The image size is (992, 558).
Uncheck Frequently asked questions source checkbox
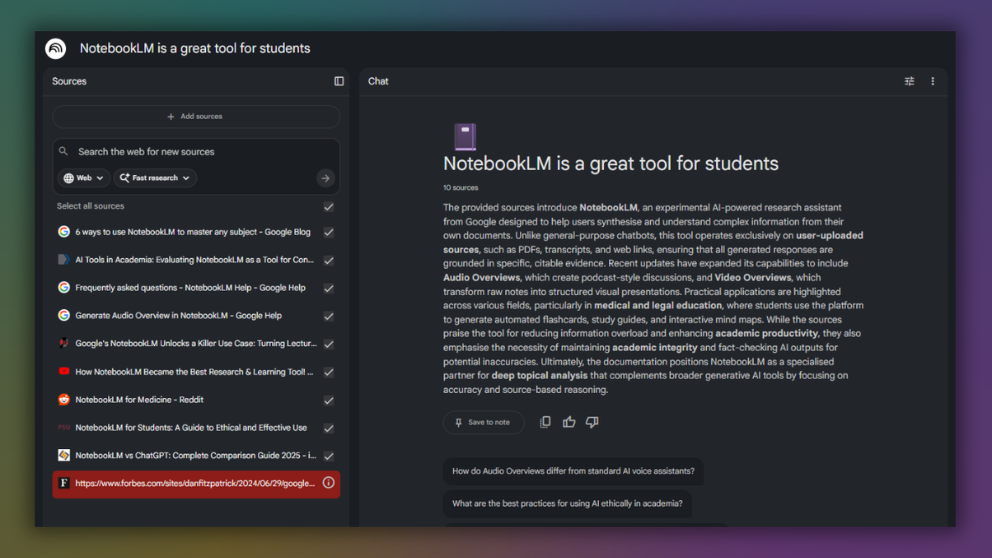(328, 288)
